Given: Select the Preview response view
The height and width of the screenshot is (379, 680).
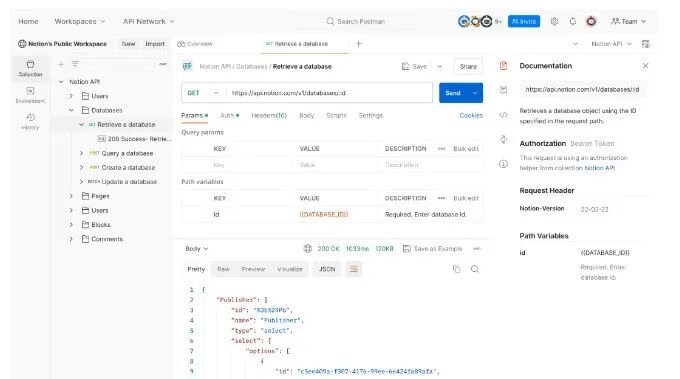Looking at the screenshot, I should [253, 269].
